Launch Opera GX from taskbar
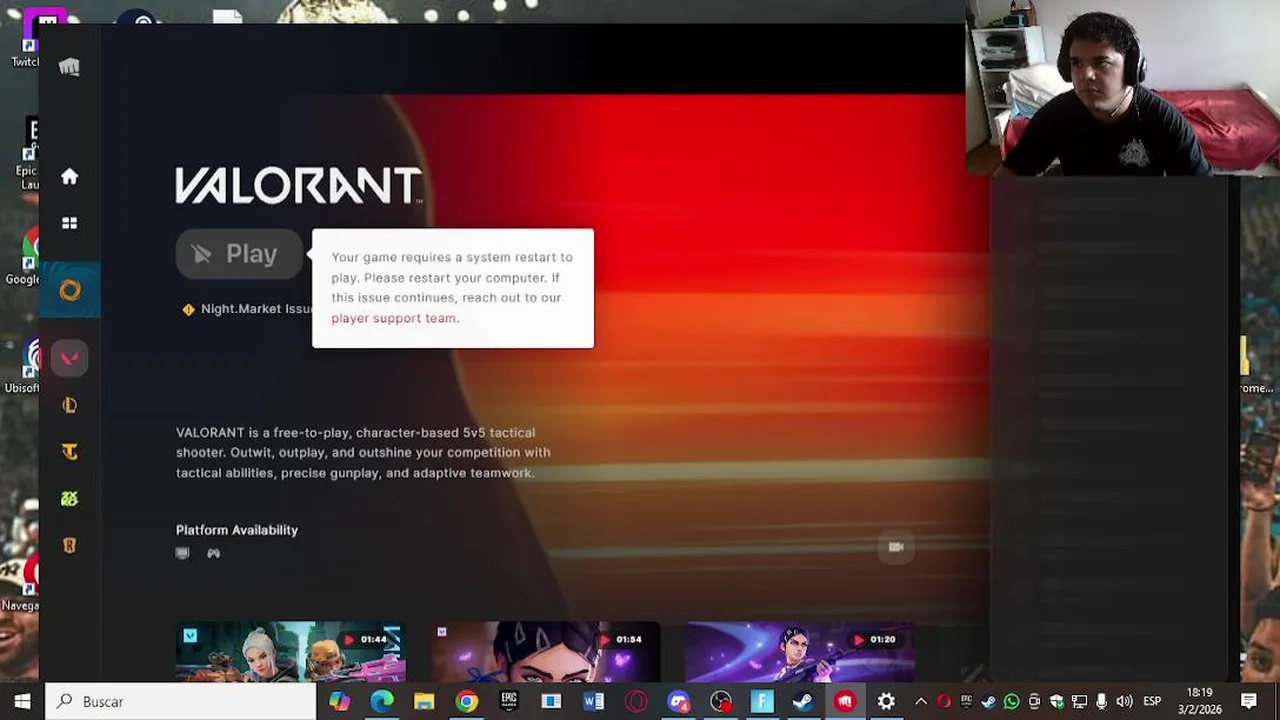 point(636,701)
